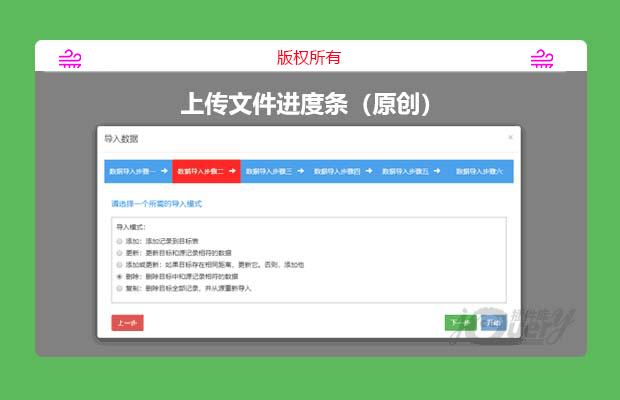Click the arrow after 数据导入步骤五

point(438,171)
